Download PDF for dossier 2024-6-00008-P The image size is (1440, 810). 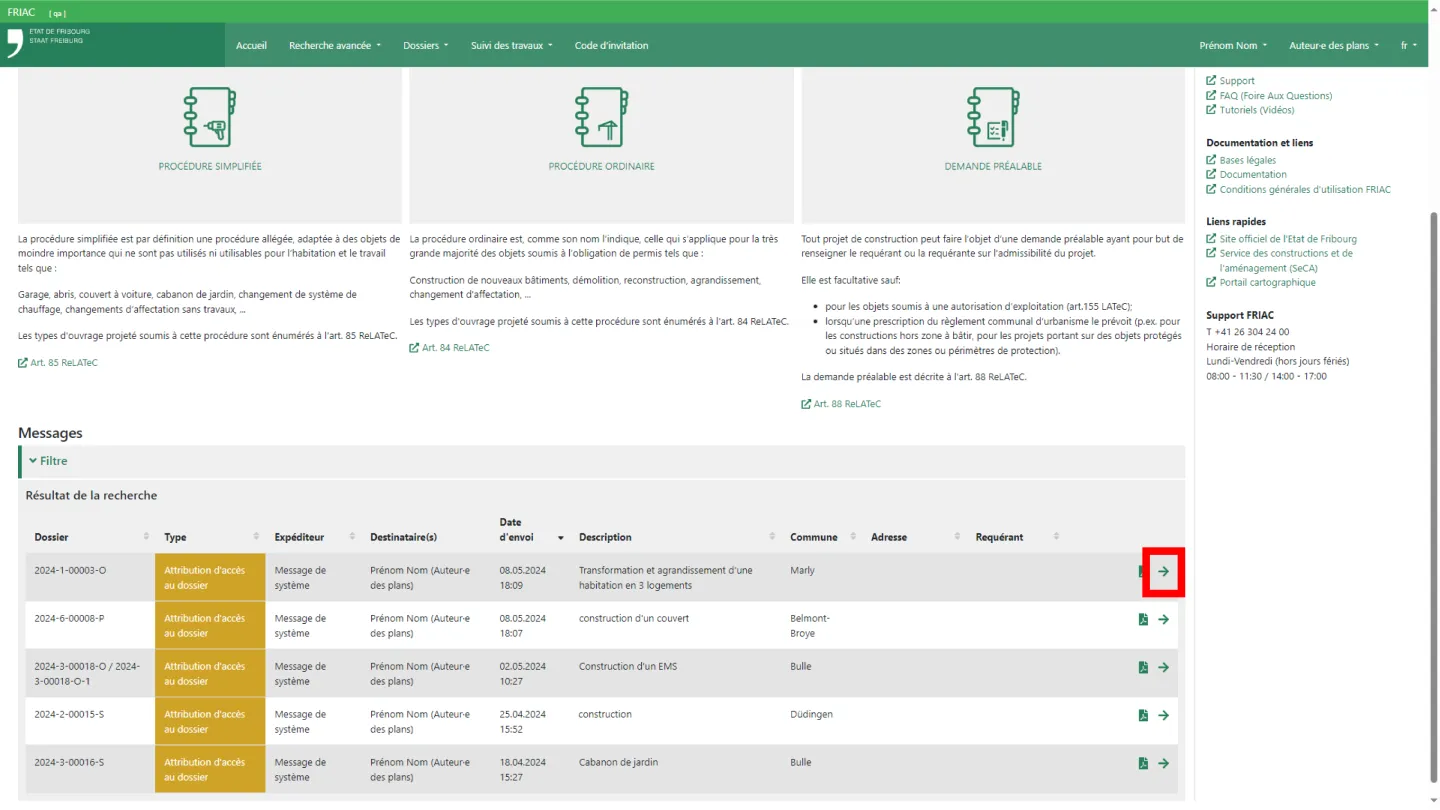(x=1143, y=620)
